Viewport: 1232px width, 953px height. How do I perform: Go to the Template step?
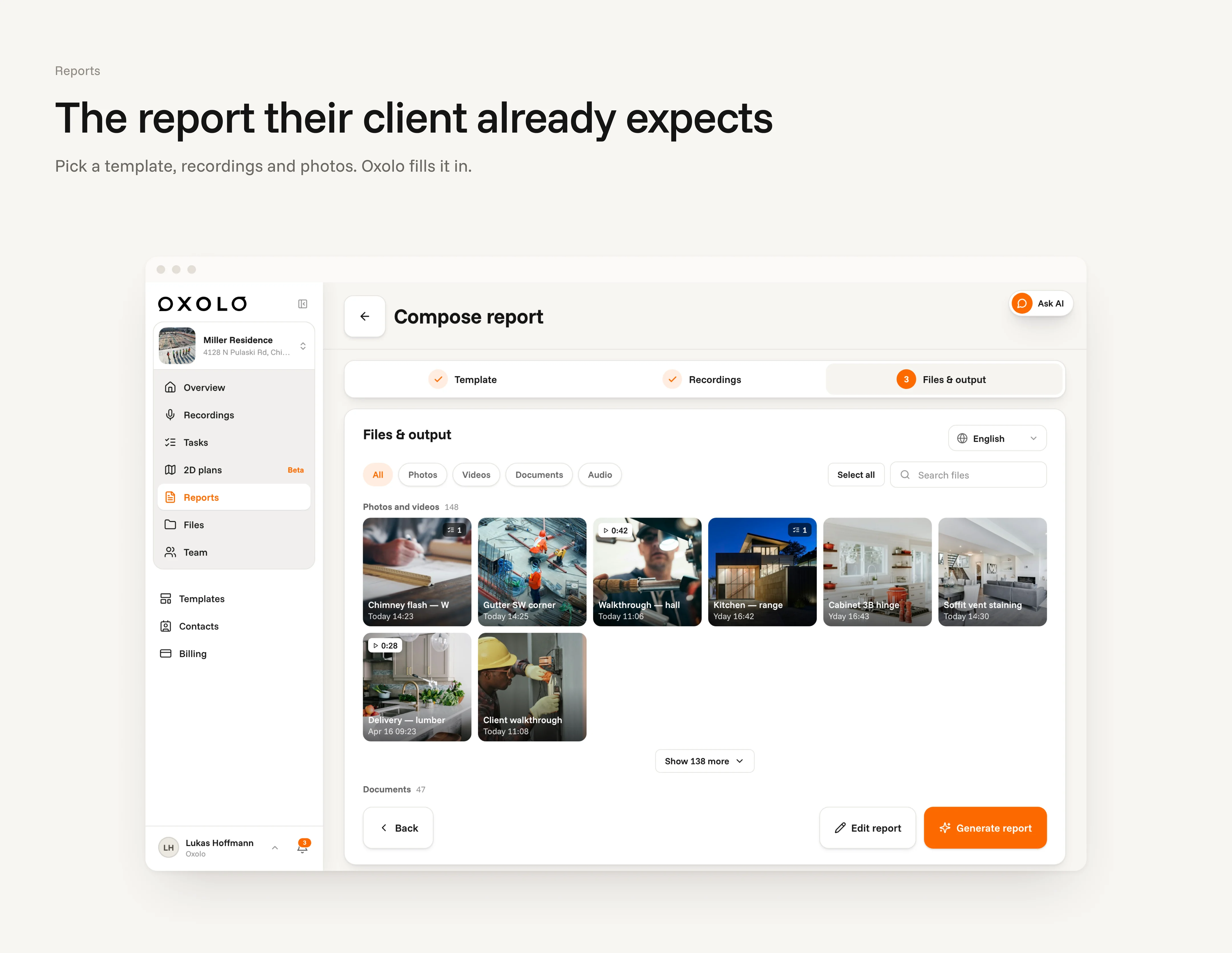tap(463, 380)
